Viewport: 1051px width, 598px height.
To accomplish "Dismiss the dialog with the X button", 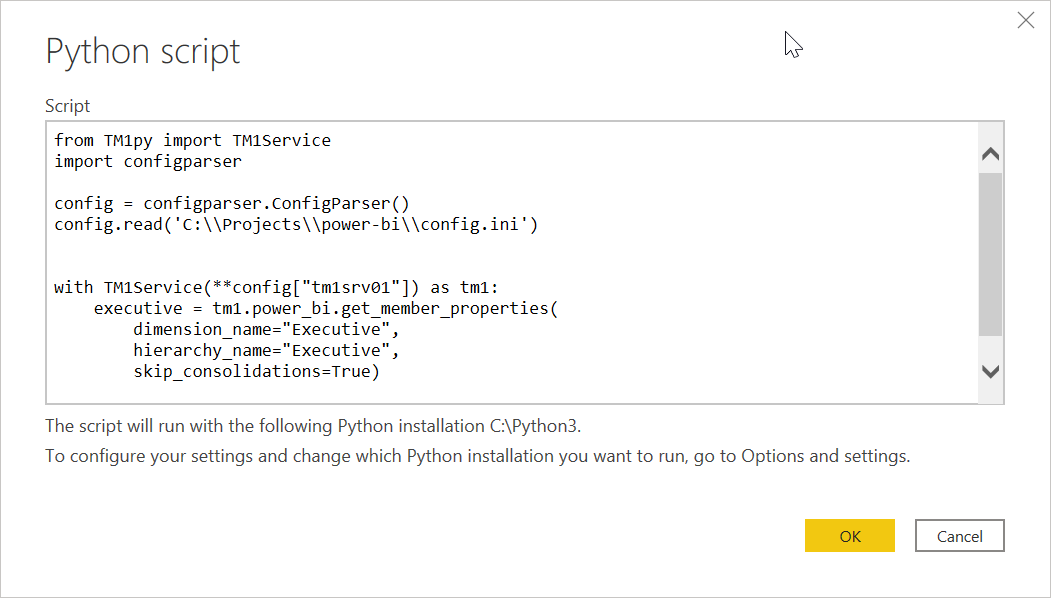I will [x=1025, y=19].
